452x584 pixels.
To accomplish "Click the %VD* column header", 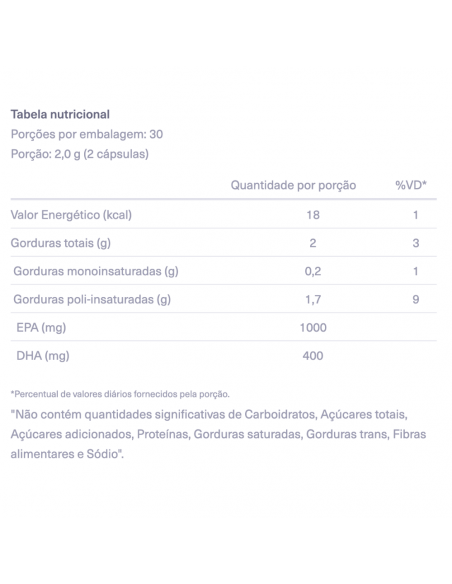I will point(411,185).
